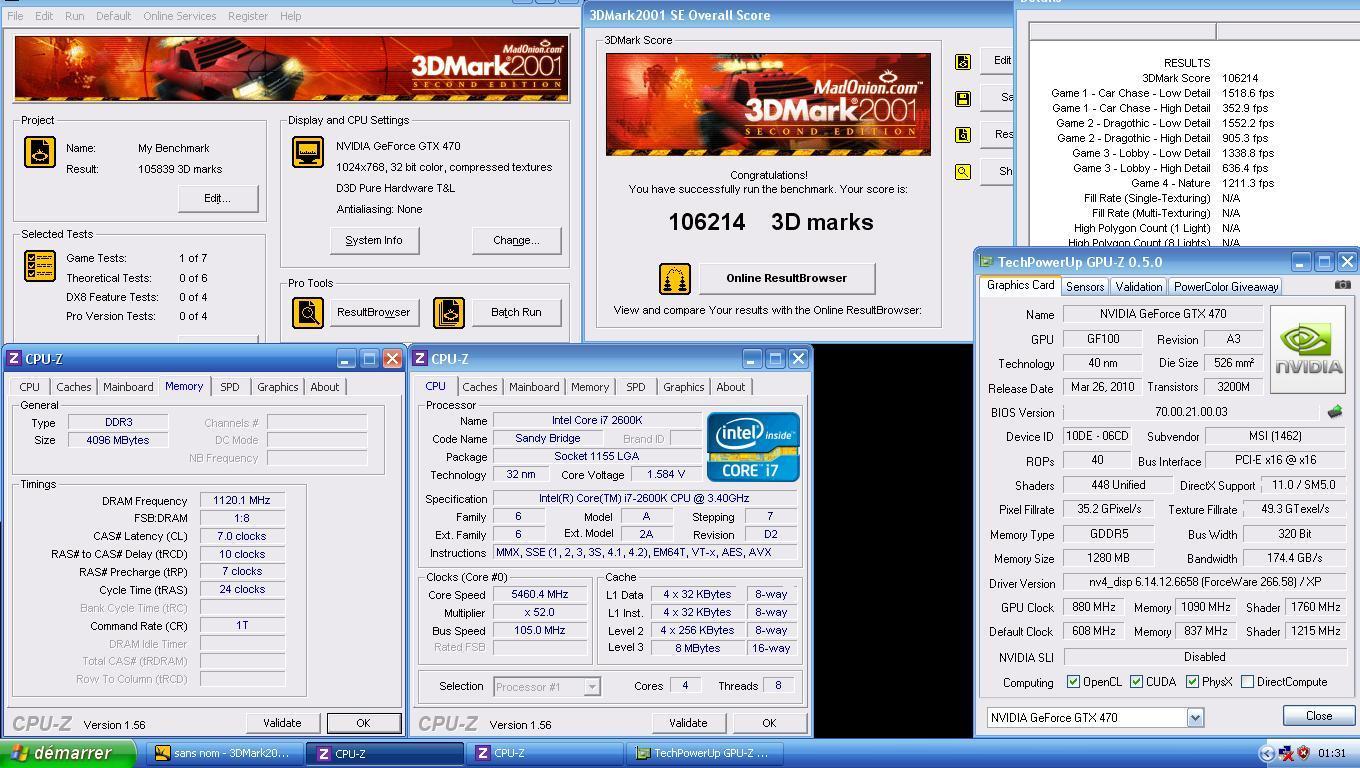Toggle the OpenCL checkbox
Viewport: 1360px width, 768px height.
point(1073,682)
